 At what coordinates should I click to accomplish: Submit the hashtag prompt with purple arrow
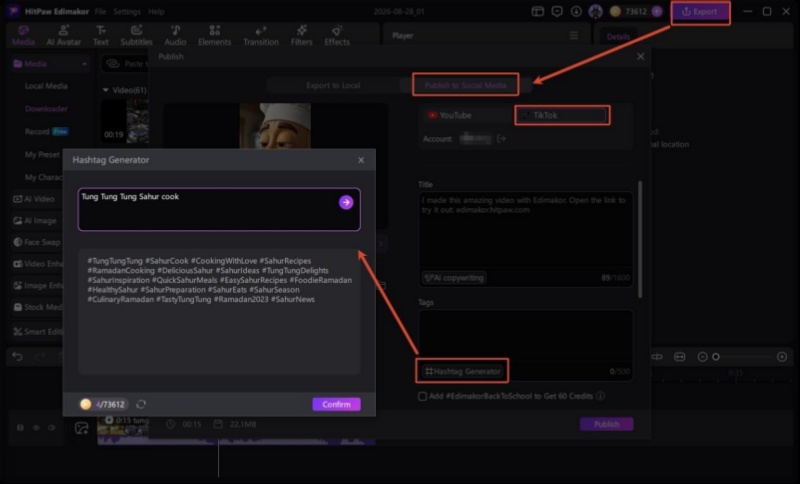tap(346, 202)
